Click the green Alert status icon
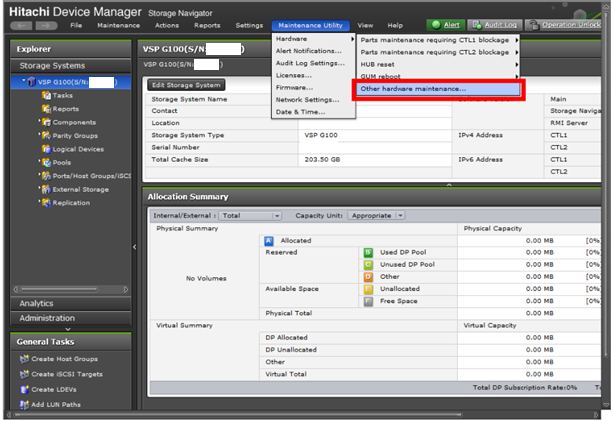 pyautogui.click(x=436, y=25)
